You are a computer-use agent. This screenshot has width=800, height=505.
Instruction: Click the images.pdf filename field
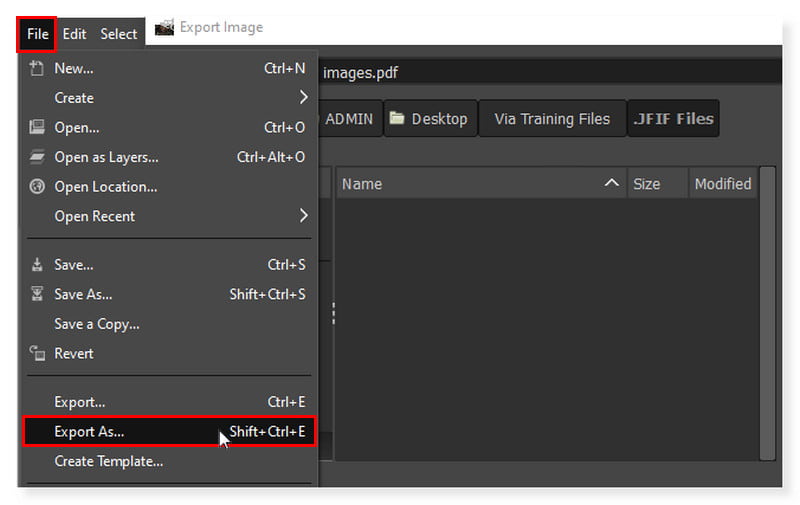pyautogui.click(x=550, y=72)
